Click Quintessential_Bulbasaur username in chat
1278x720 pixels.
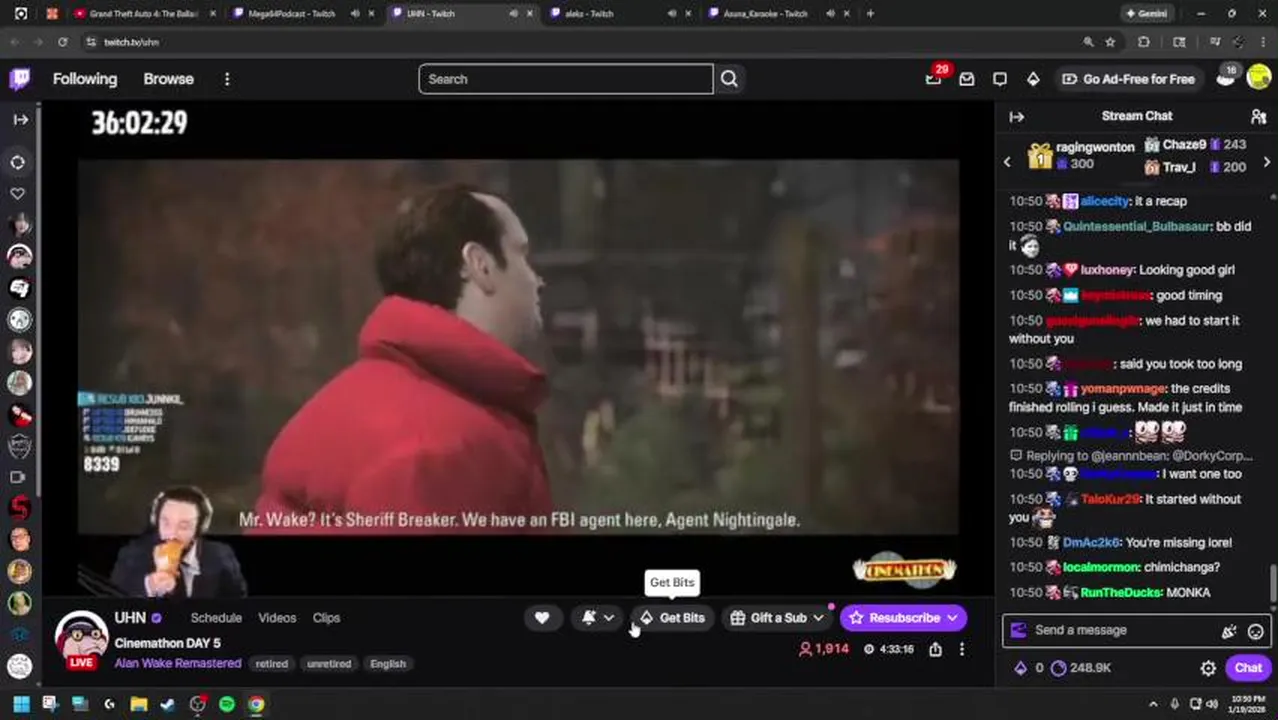[x=1137, y=226]
